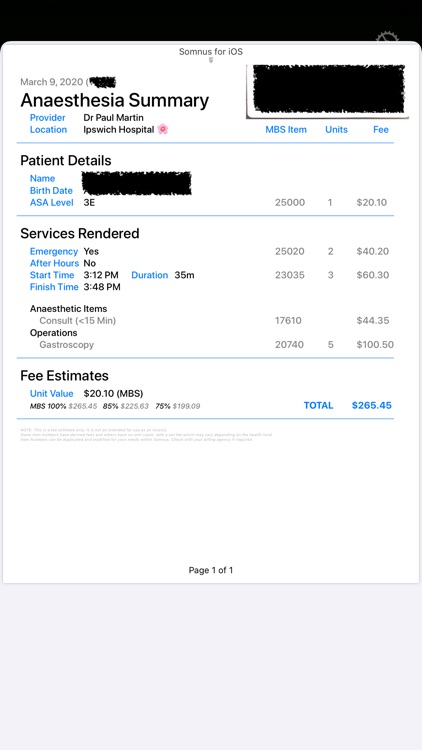The image size is (422, 750).
Task: Click the Units column header
Action: coord(336,130)
